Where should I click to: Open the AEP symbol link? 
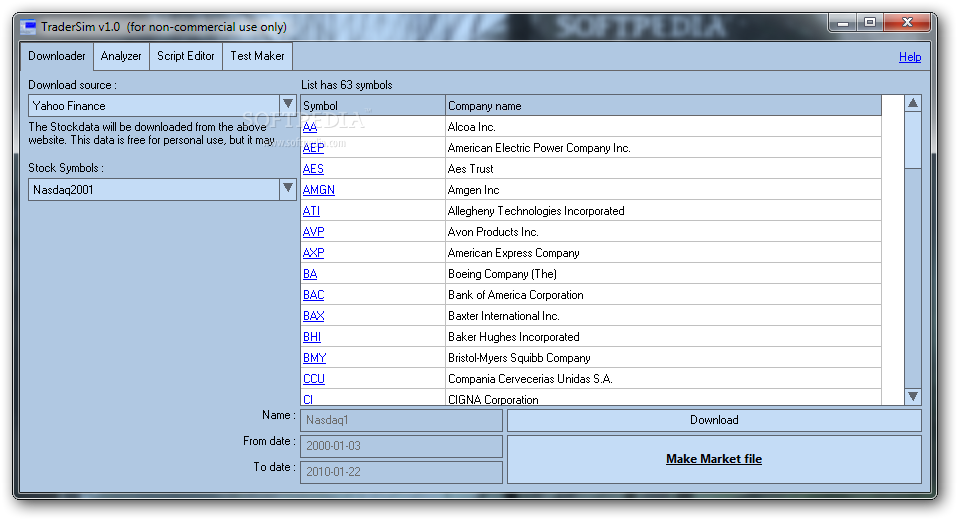coord(313,148)
